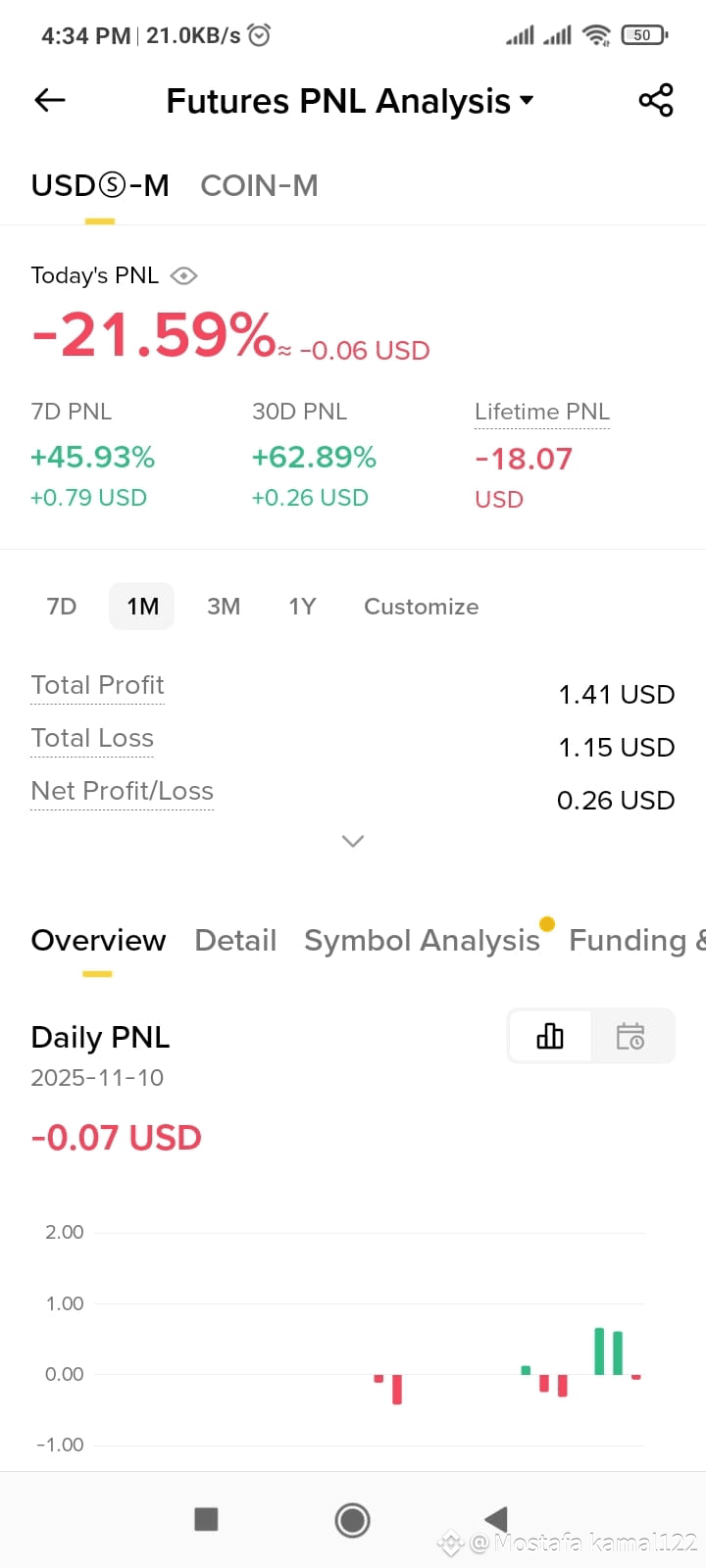Tap the back arrow icon
The width and height of the screenshot is (706, 1568).
49,100
